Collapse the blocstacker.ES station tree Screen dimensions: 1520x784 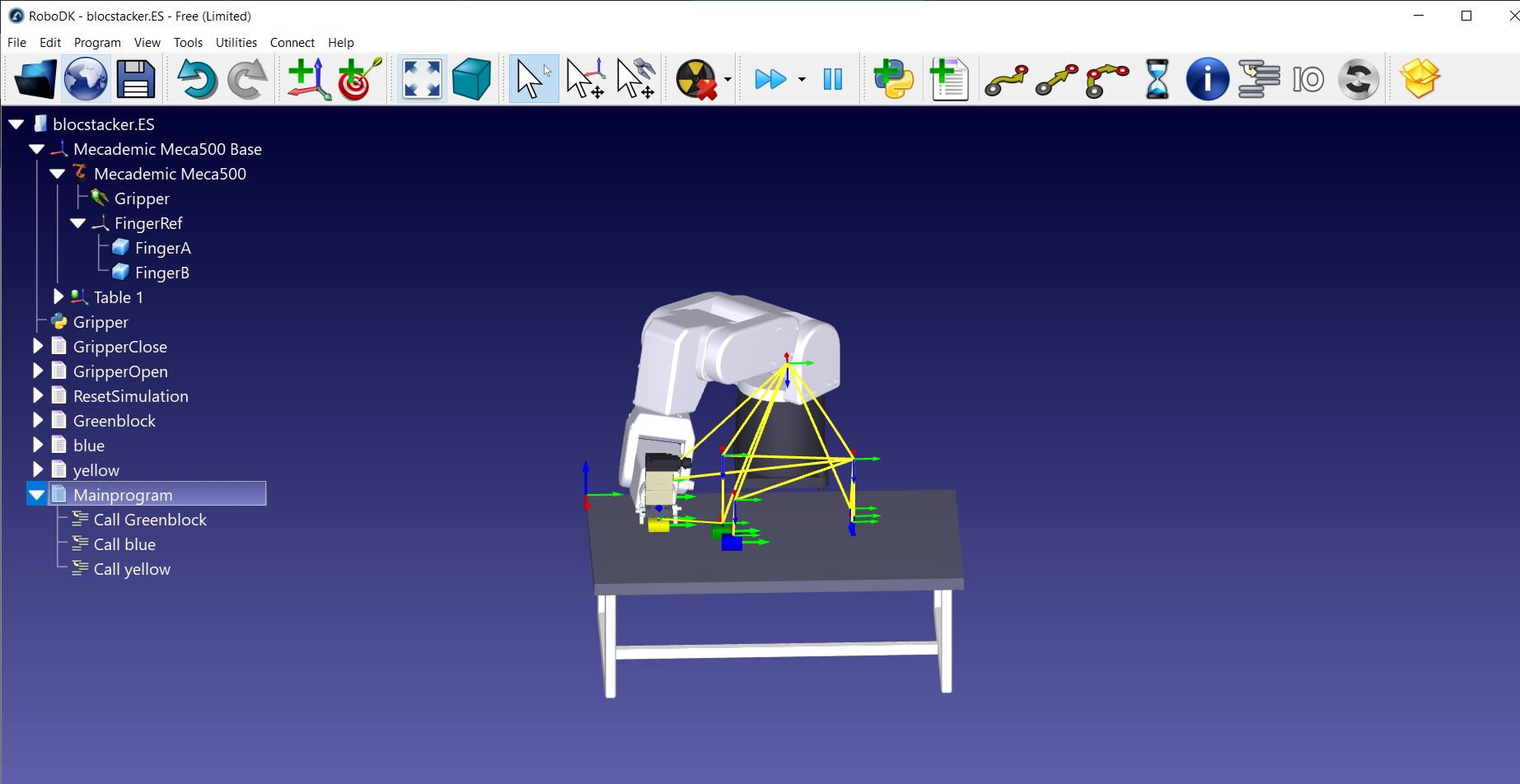point(16,124)
